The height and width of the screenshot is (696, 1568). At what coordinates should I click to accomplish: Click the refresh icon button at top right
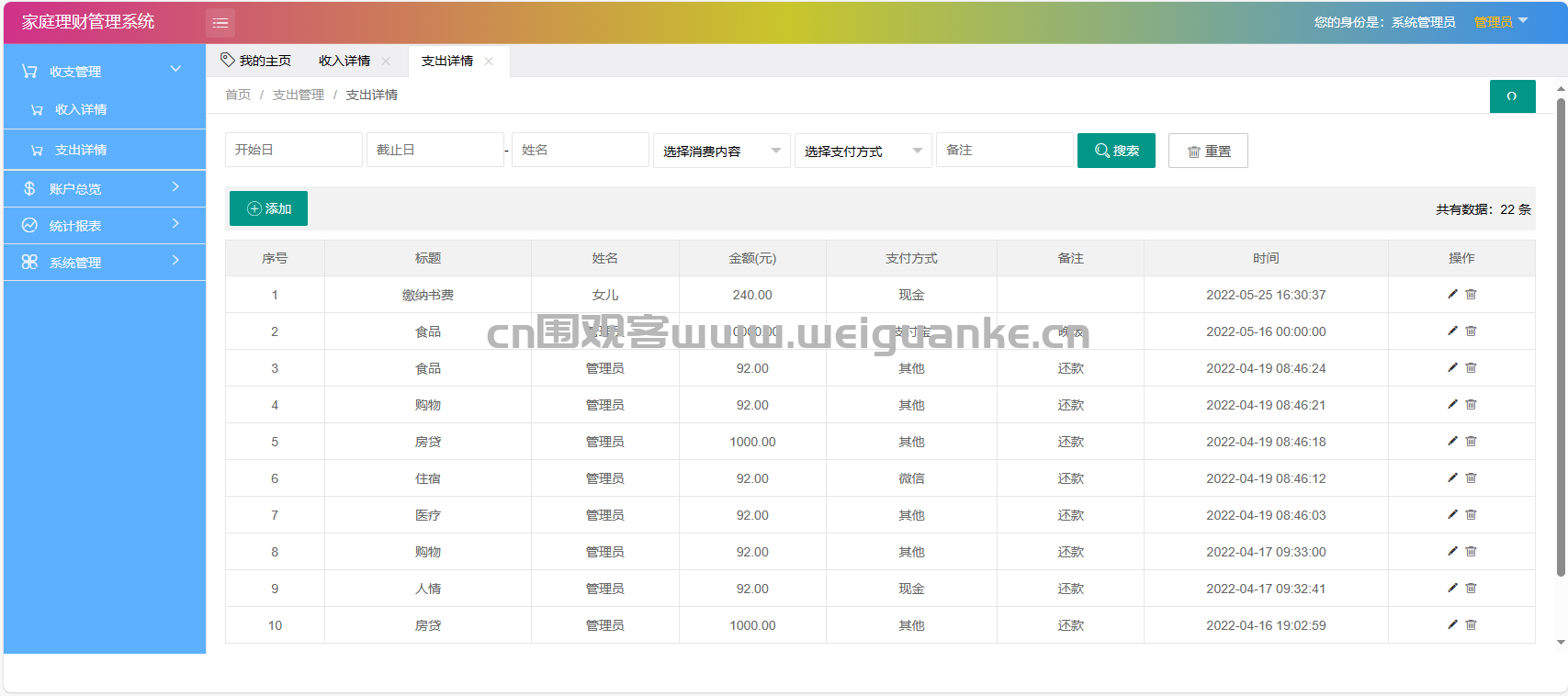click(x=1512, y=96)
